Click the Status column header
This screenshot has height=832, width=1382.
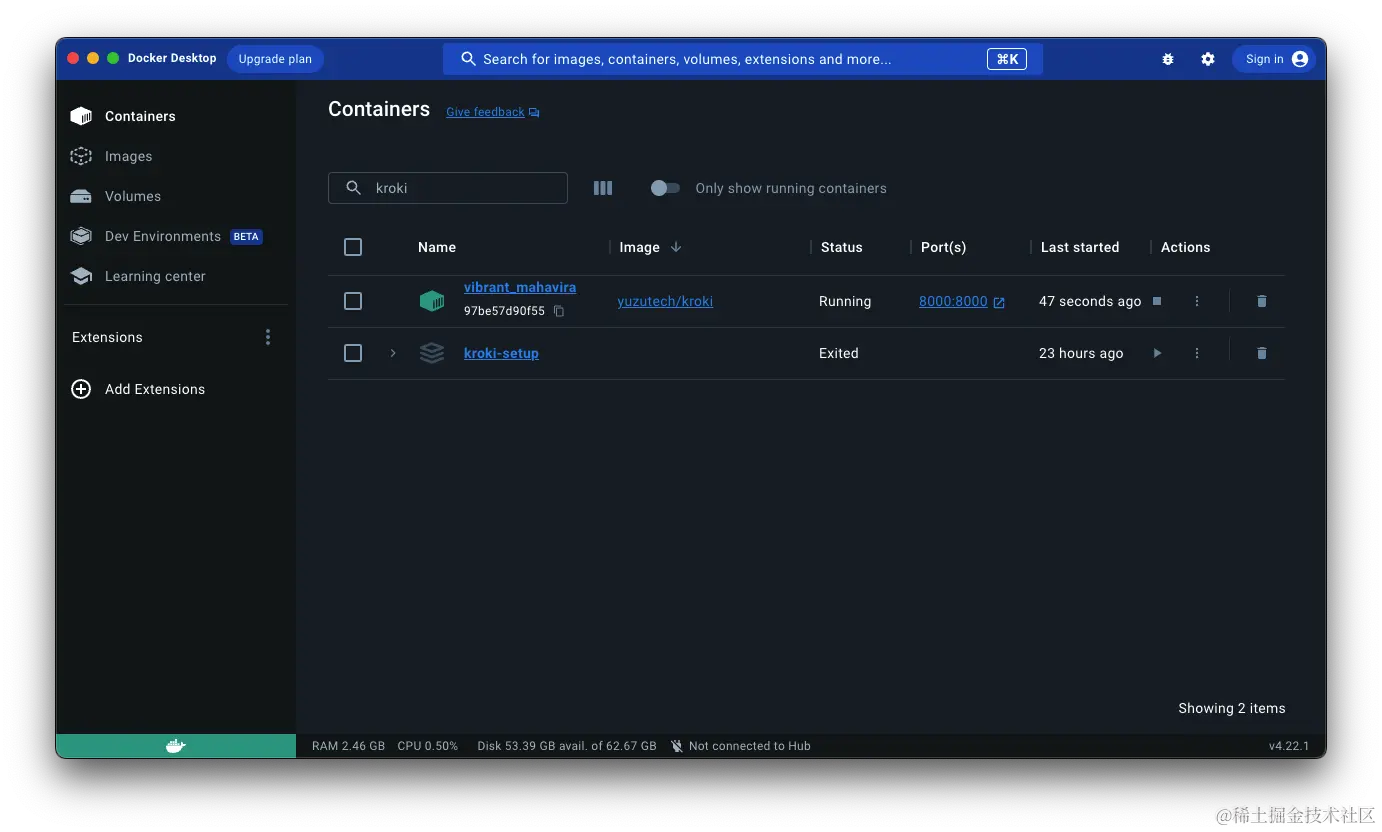(841, 247)
